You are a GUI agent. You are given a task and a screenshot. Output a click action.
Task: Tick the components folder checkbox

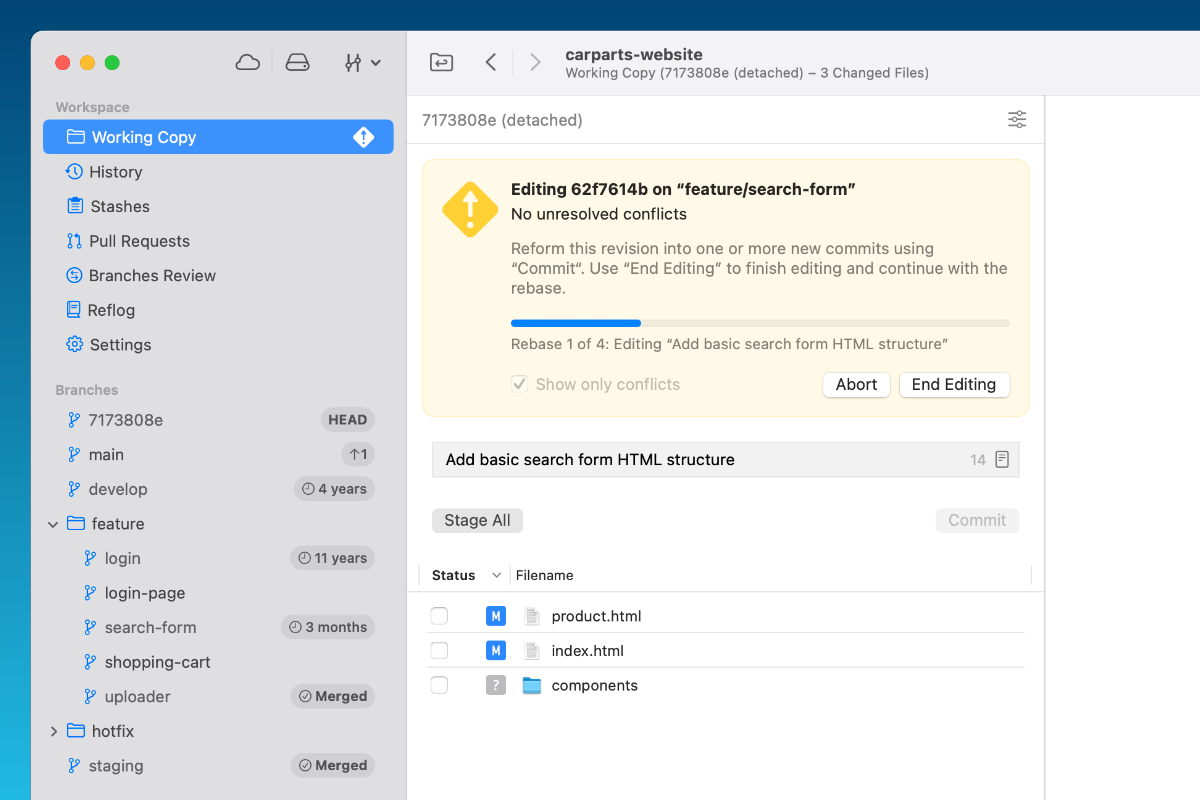pyautogui.click(x=439, y=686)
